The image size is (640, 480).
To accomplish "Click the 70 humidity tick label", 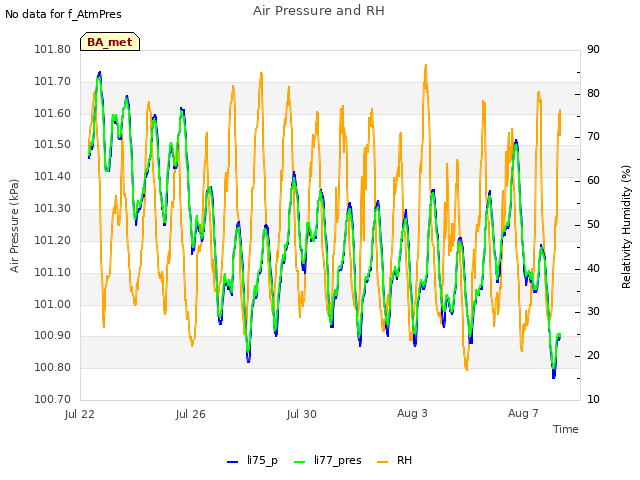I will pyautogui.click(x=593, y=137).
